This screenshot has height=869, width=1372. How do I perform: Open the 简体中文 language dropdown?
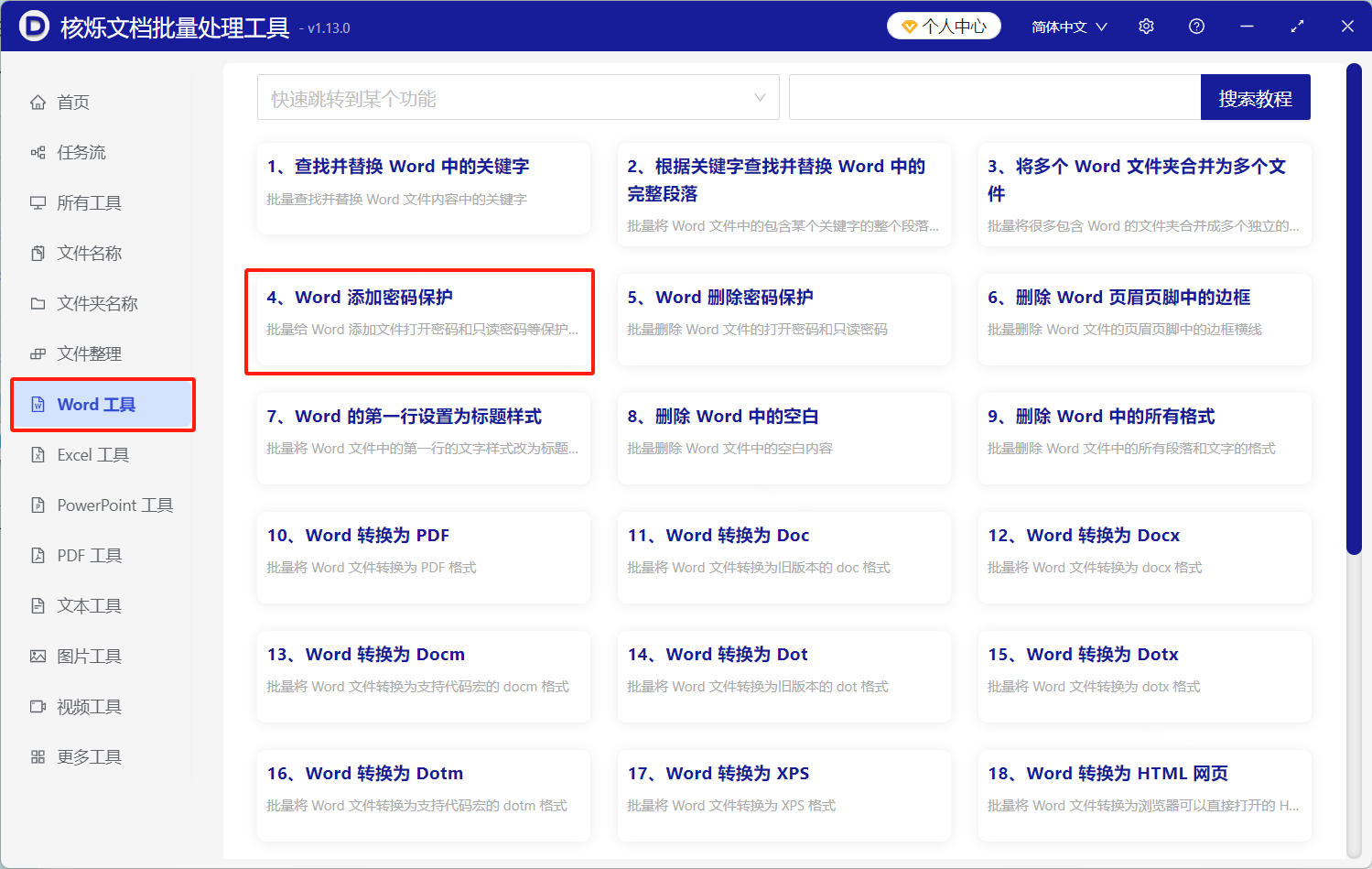tap(1068, 26)
